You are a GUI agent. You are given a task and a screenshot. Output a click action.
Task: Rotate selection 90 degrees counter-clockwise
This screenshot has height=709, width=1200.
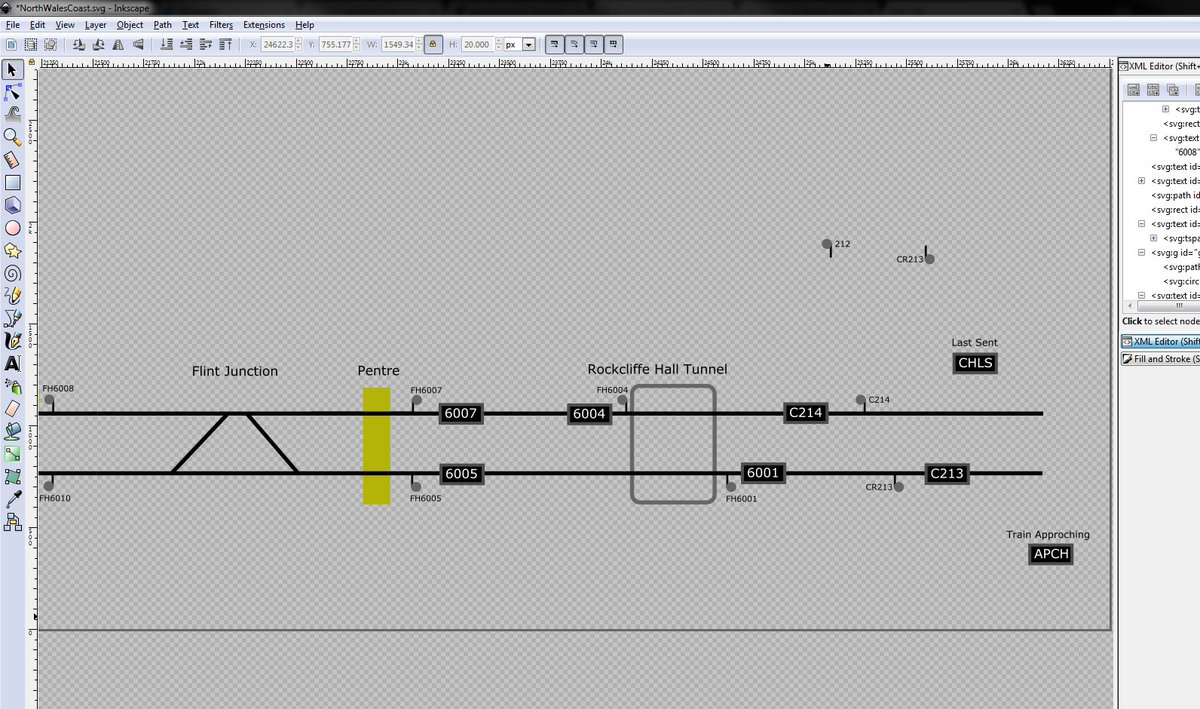click(x=78, y=44)
